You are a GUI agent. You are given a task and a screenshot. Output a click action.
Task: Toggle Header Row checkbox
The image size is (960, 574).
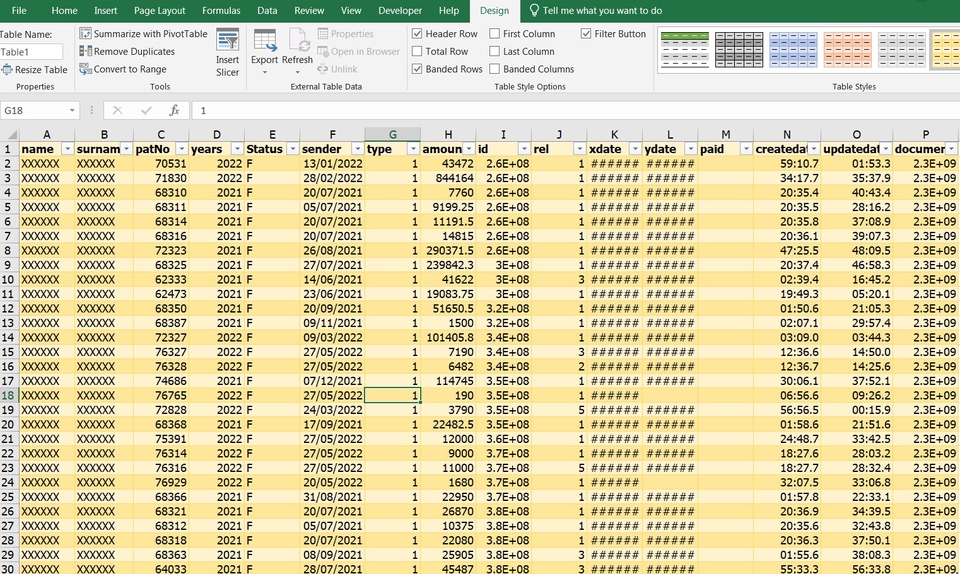click(x=417, y=33)
